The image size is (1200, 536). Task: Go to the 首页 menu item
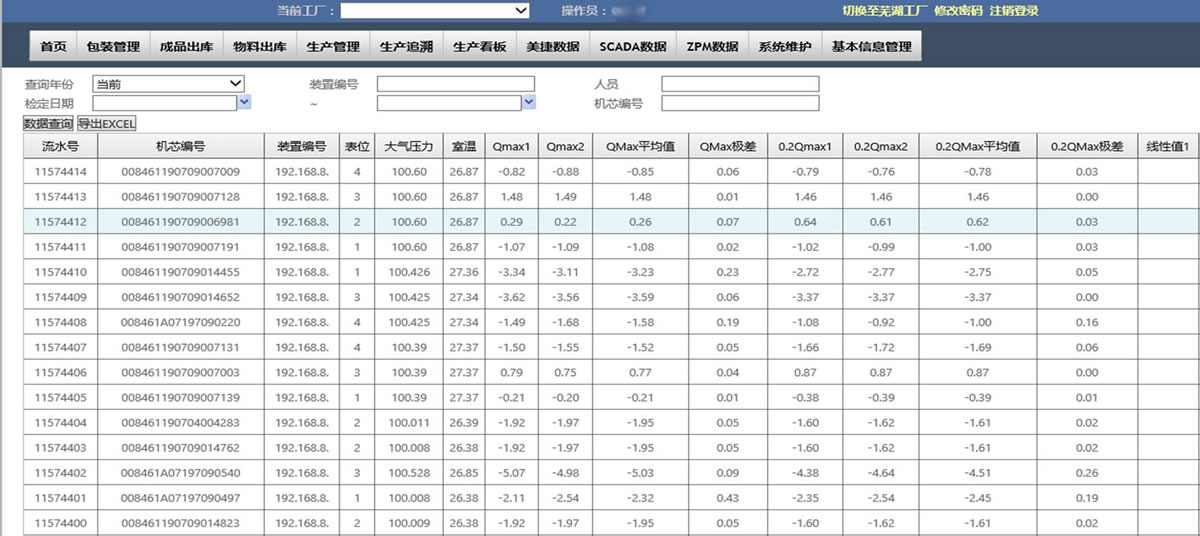coord(53,46)
